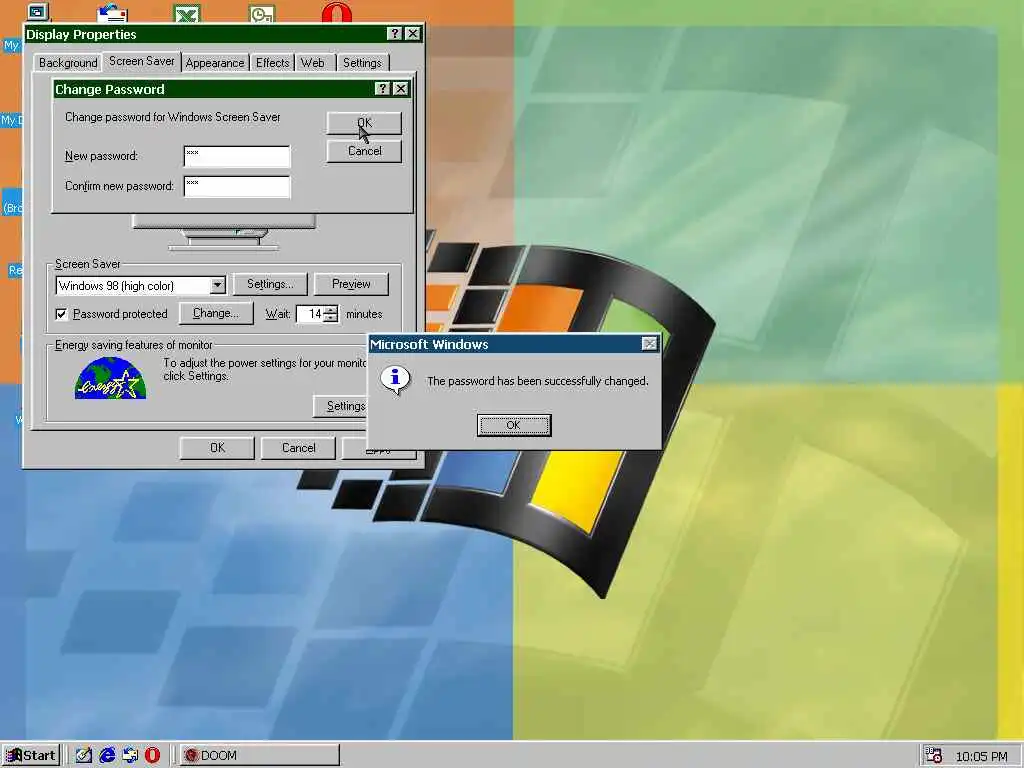Switch to the Background tab
The width and height of the screenshot is (1024, 768).
point(68,63)
